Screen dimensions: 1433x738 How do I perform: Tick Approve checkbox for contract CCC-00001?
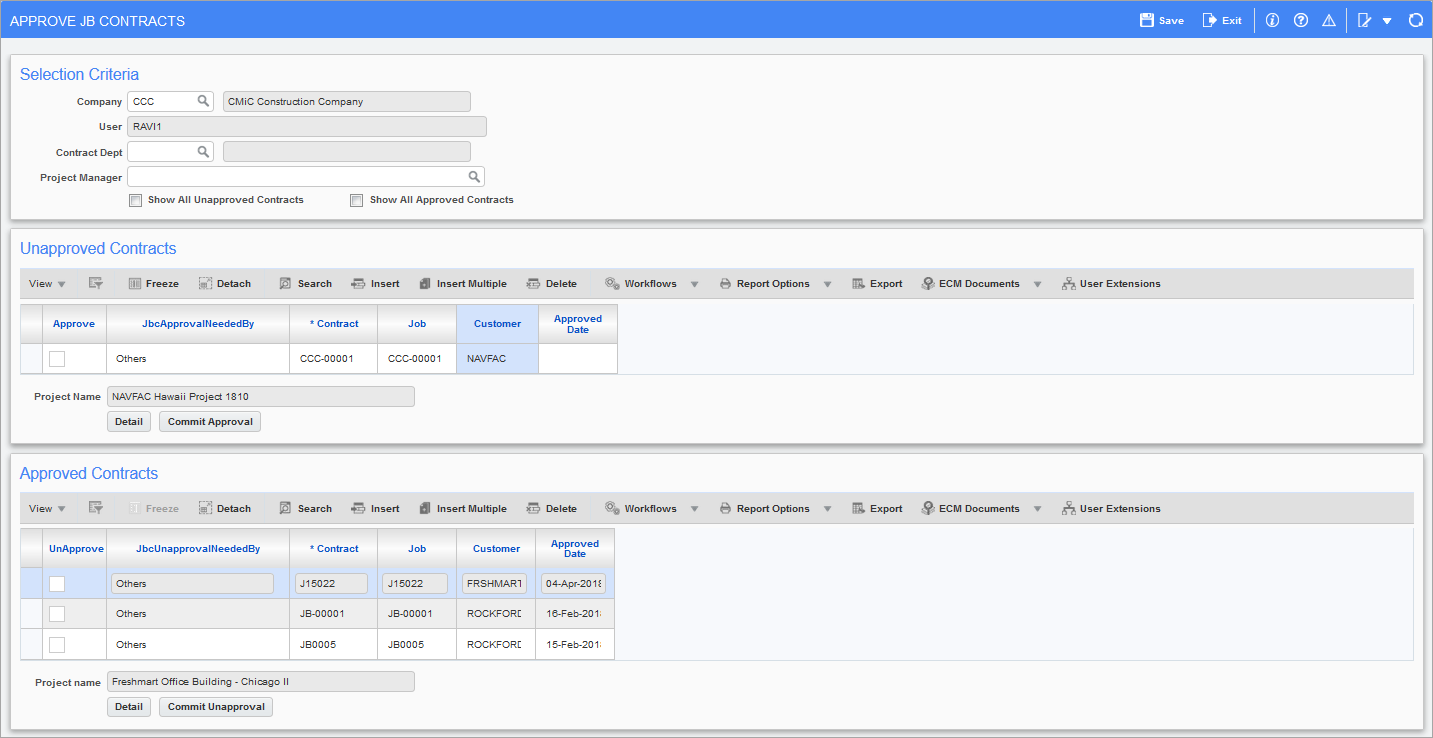57,358
